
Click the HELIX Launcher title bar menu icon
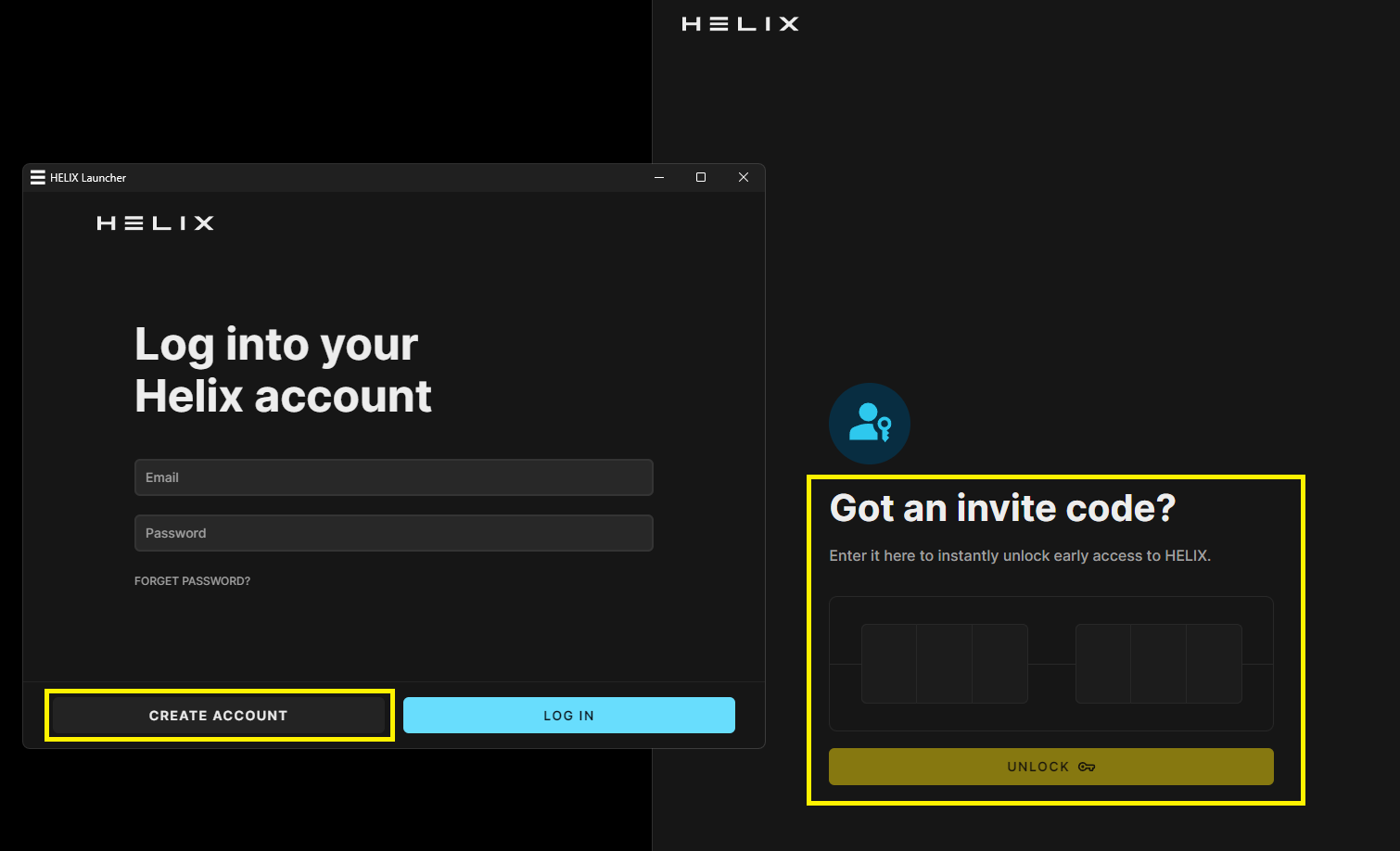(38, 177)
